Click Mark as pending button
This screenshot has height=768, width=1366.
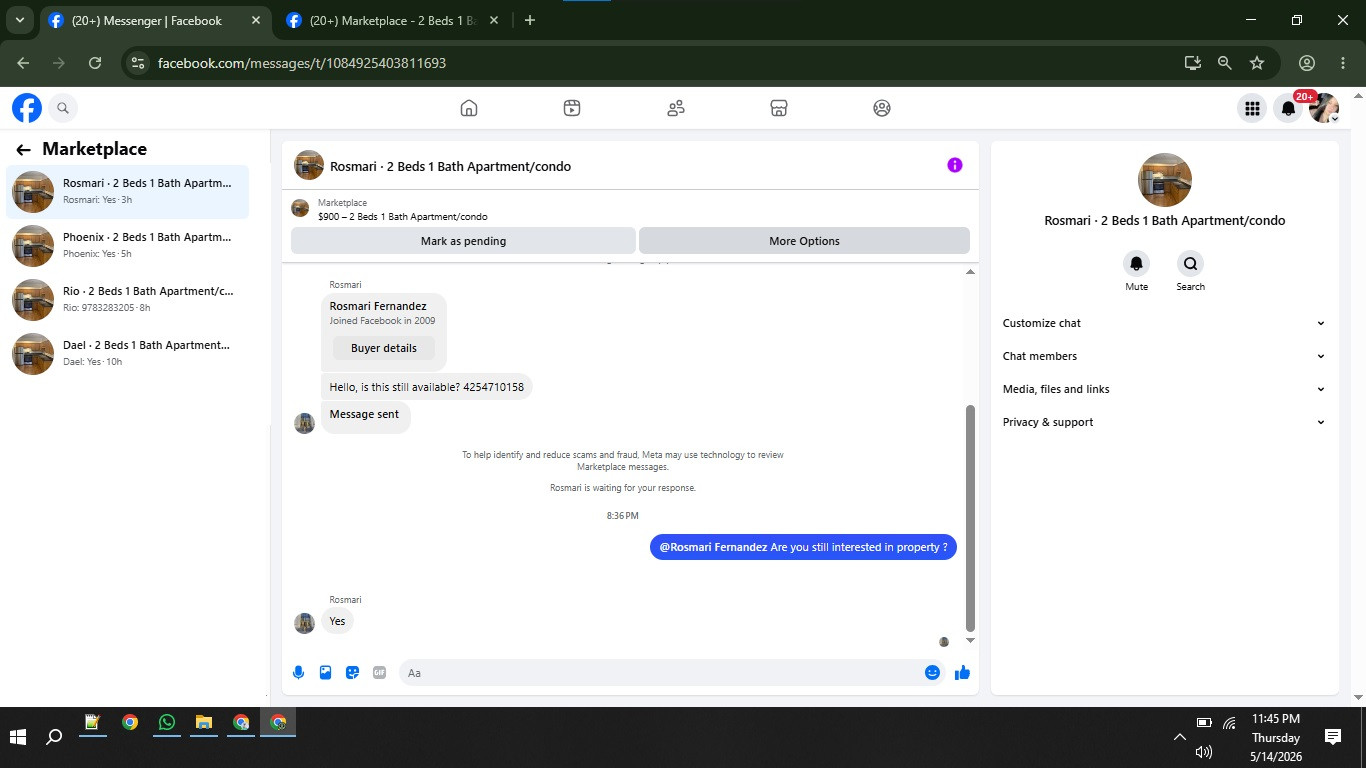click(463, 241)
